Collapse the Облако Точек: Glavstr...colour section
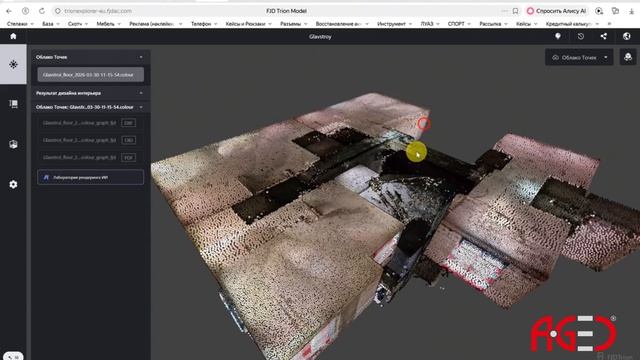Screen dimensions: 640x360 tap(141, 107)
